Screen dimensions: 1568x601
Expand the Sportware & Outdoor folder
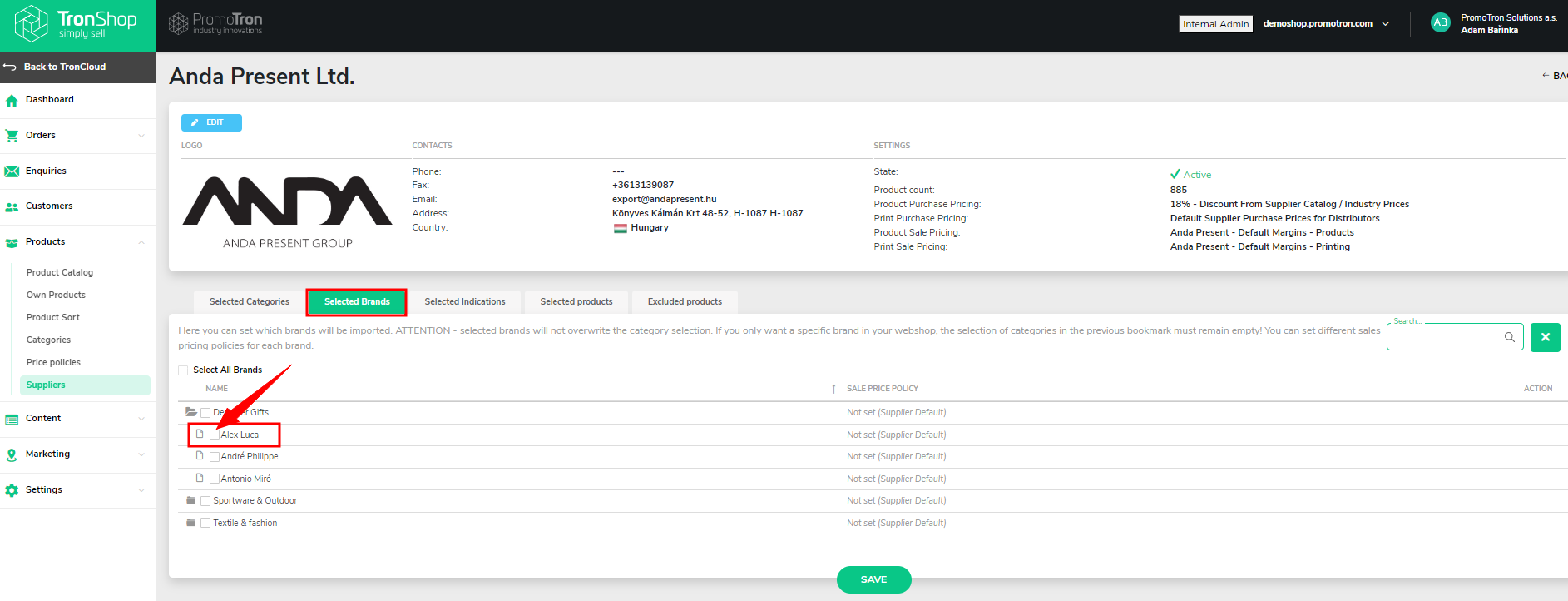pos(191,500)
